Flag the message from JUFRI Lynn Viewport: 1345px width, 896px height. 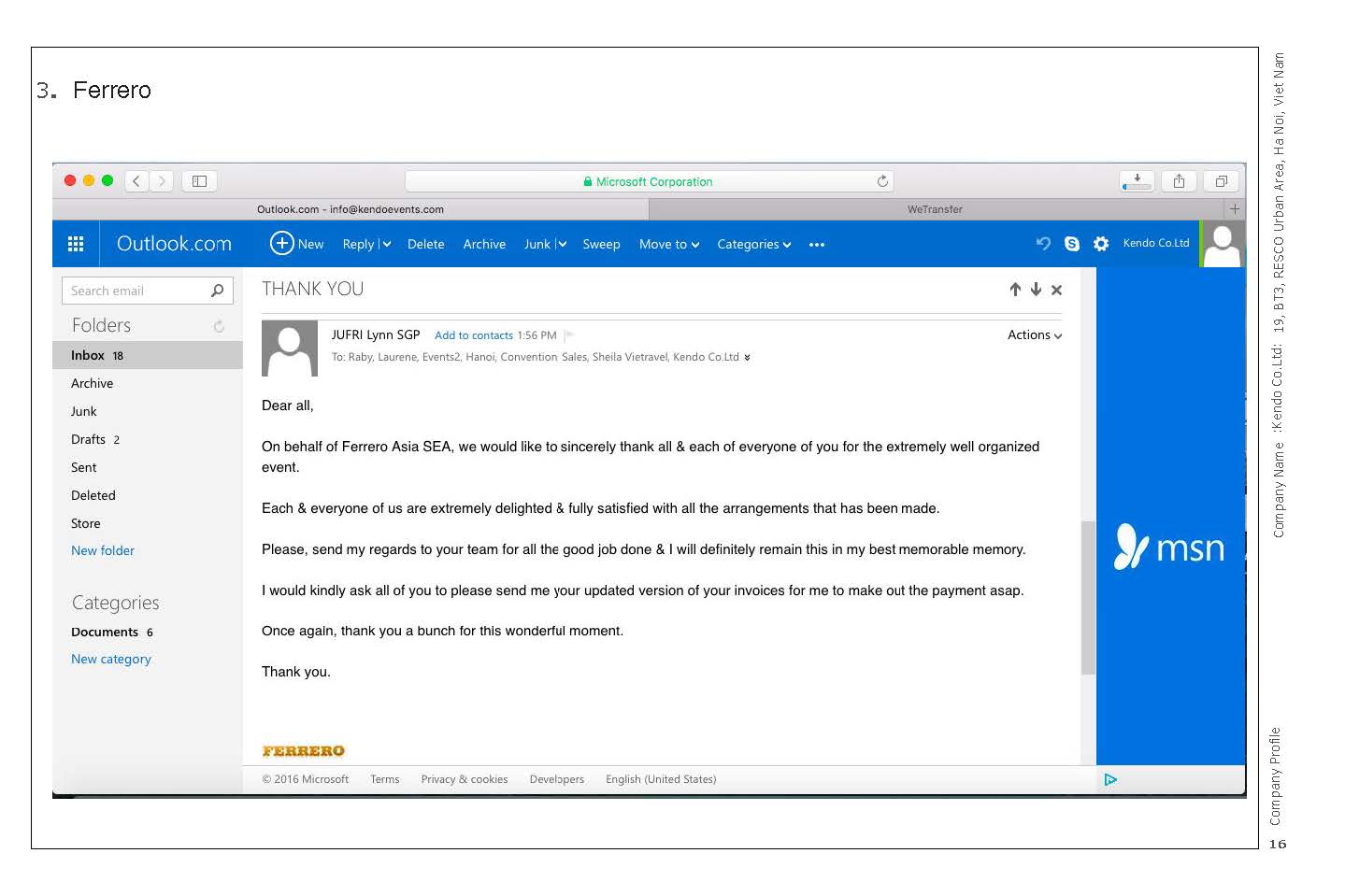click(x=568, y=335)
